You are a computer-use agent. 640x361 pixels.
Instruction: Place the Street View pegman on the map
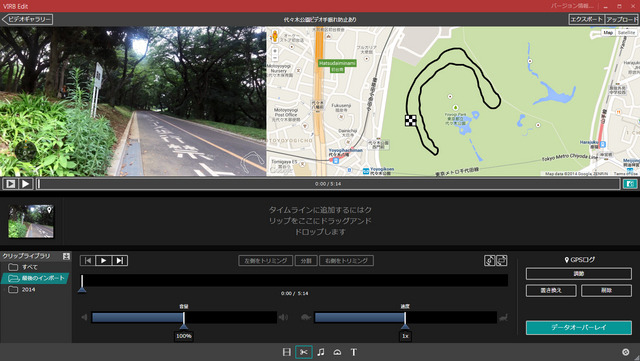click(x=275, y=36)
